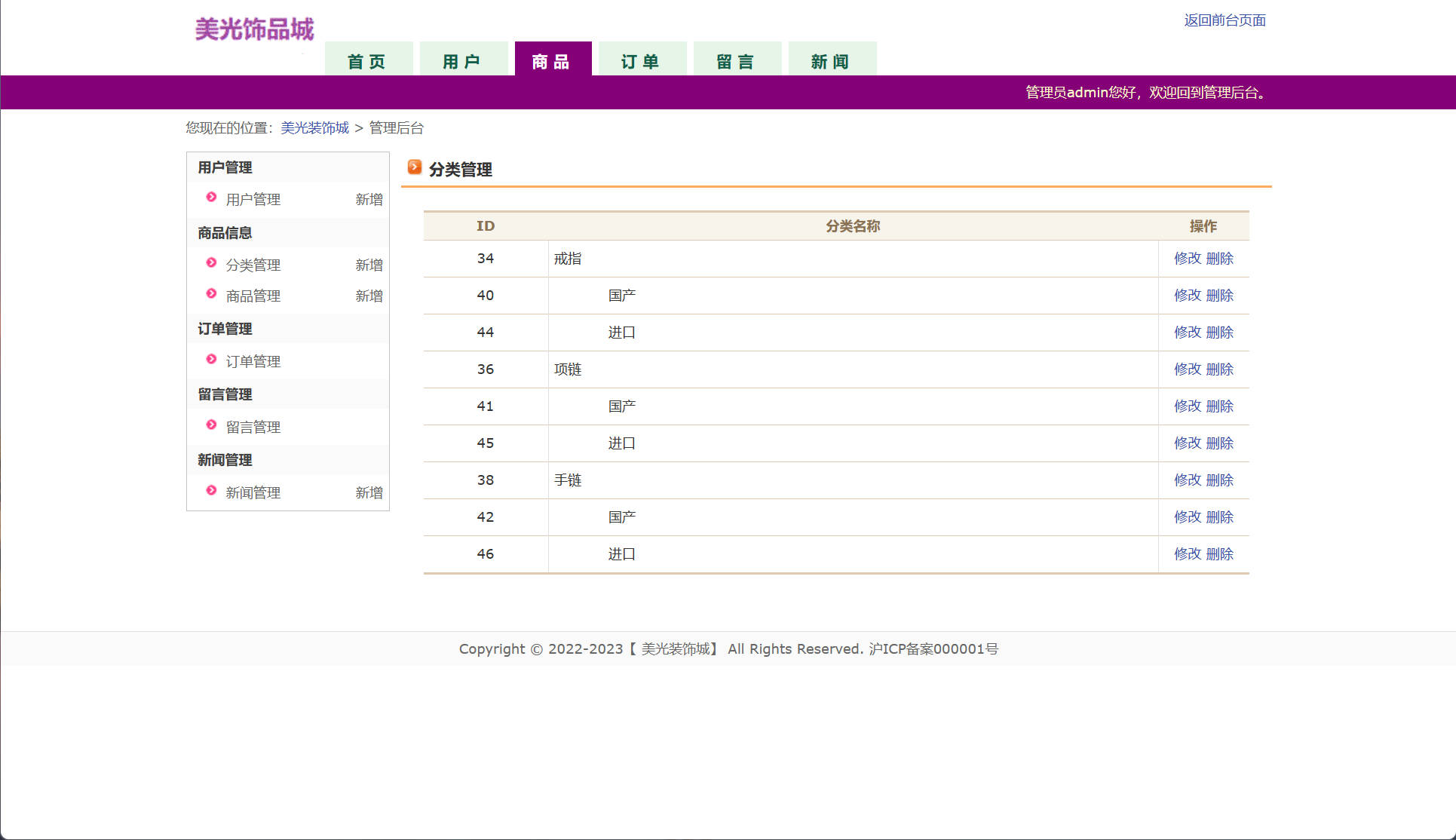
Task: Click the bullet icon beside 新闻管理
Action: (211, 490)
